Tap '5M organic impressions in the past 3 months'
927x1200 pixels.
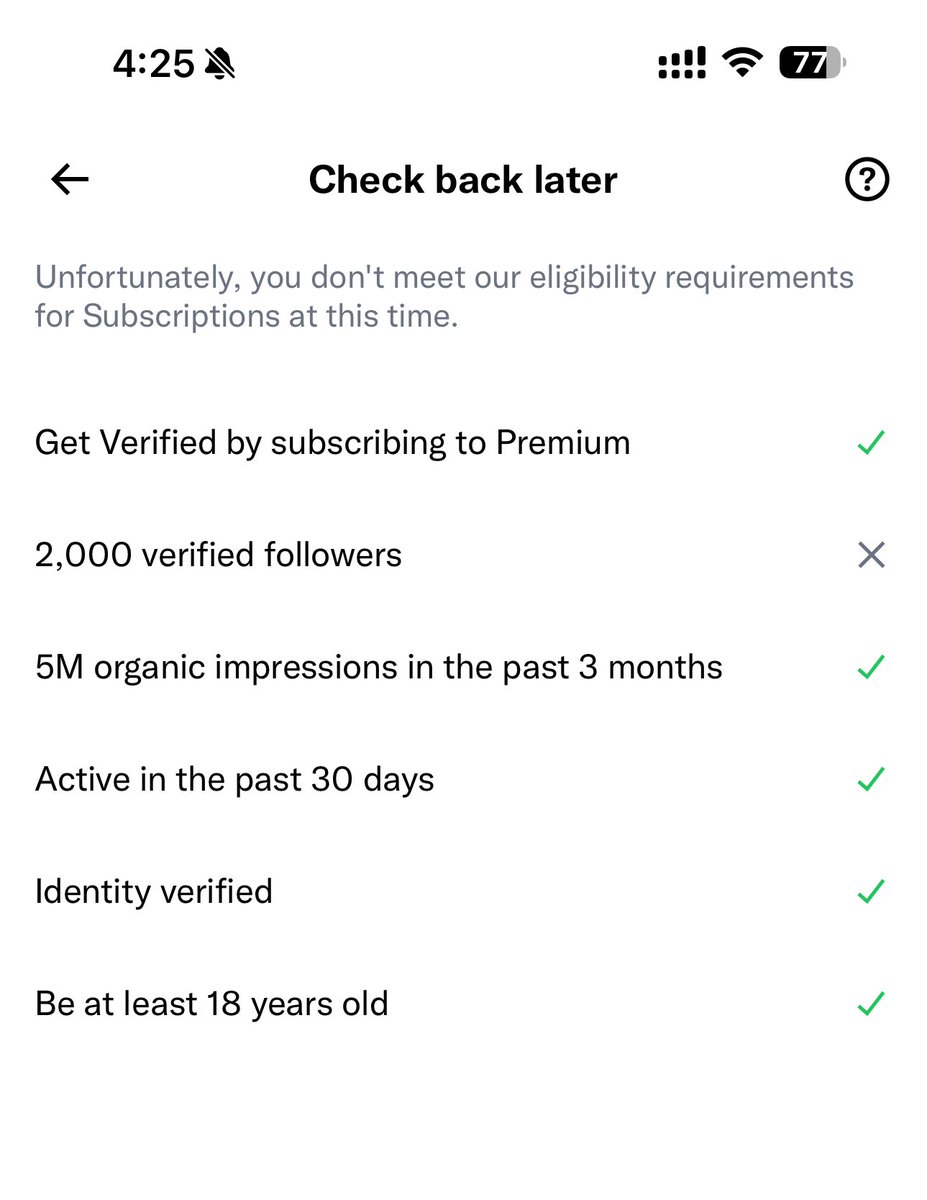coord(378,667)
